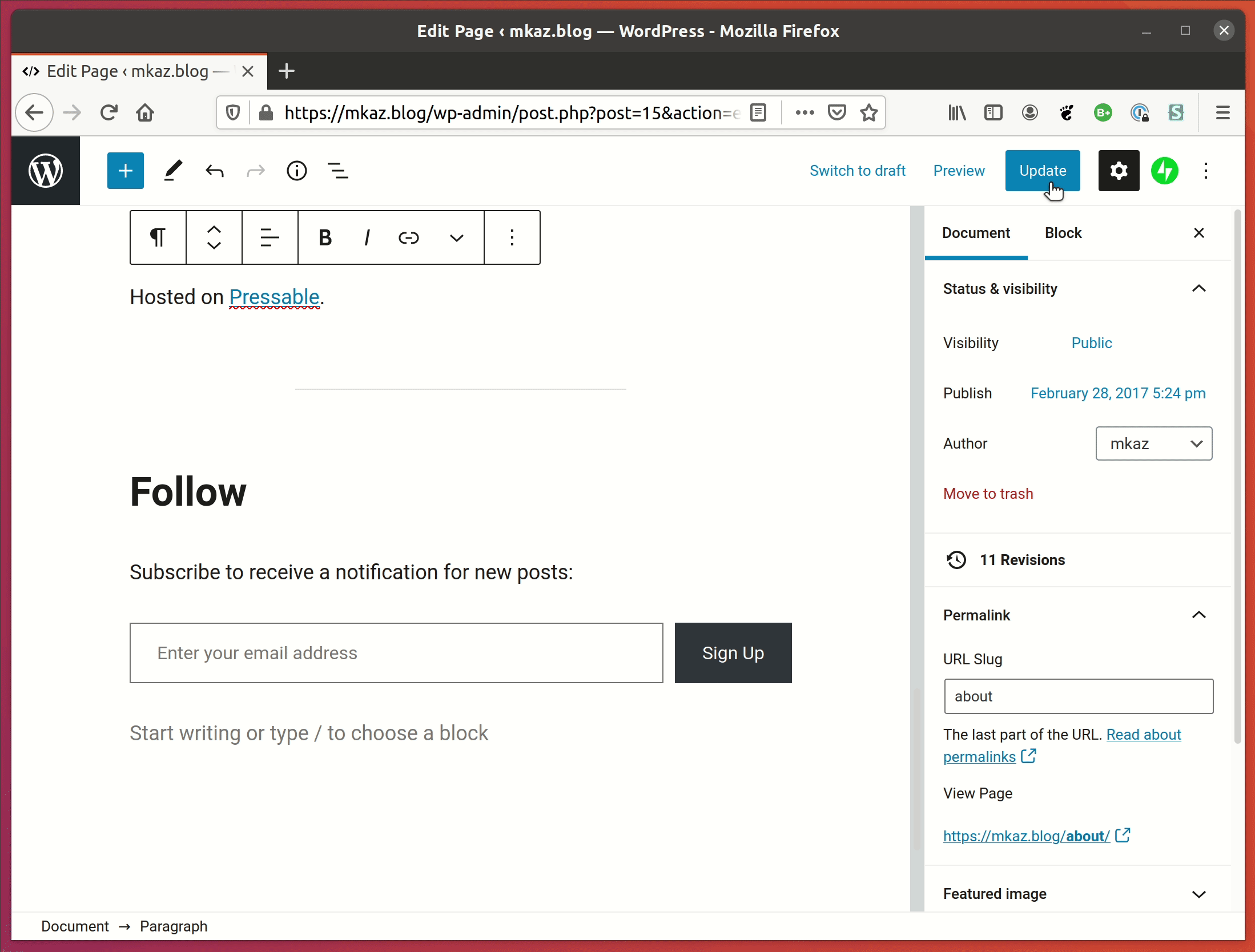Open the Author mkaz dropdown
This screenshot has height=952, width=1255.
(1153, 443)
